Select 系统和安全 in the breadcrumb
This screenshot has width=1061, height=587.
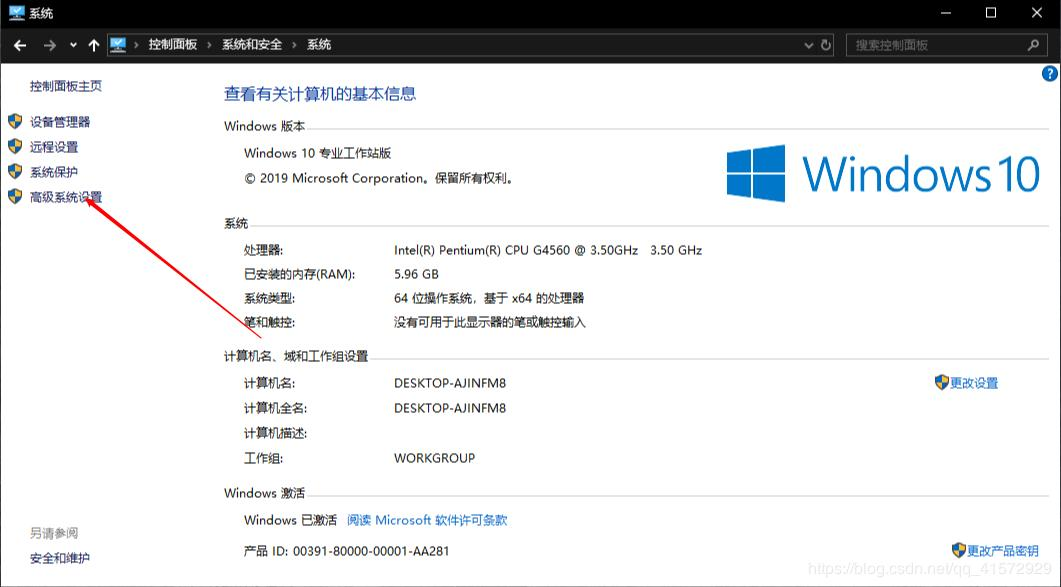(x=252, y=45)
